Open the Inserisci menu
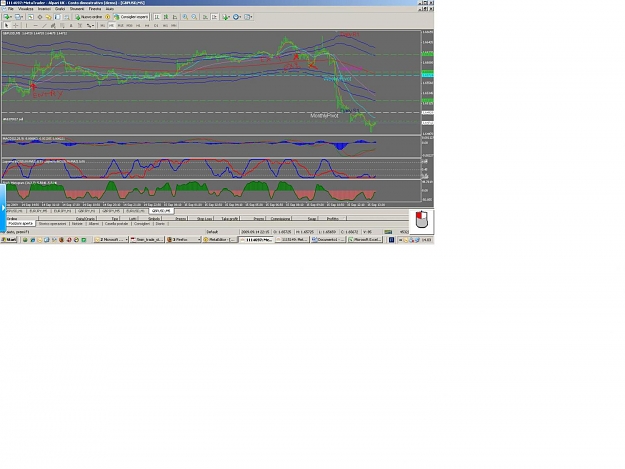This screenshot has height=469, width=625. tap(44, 8)
